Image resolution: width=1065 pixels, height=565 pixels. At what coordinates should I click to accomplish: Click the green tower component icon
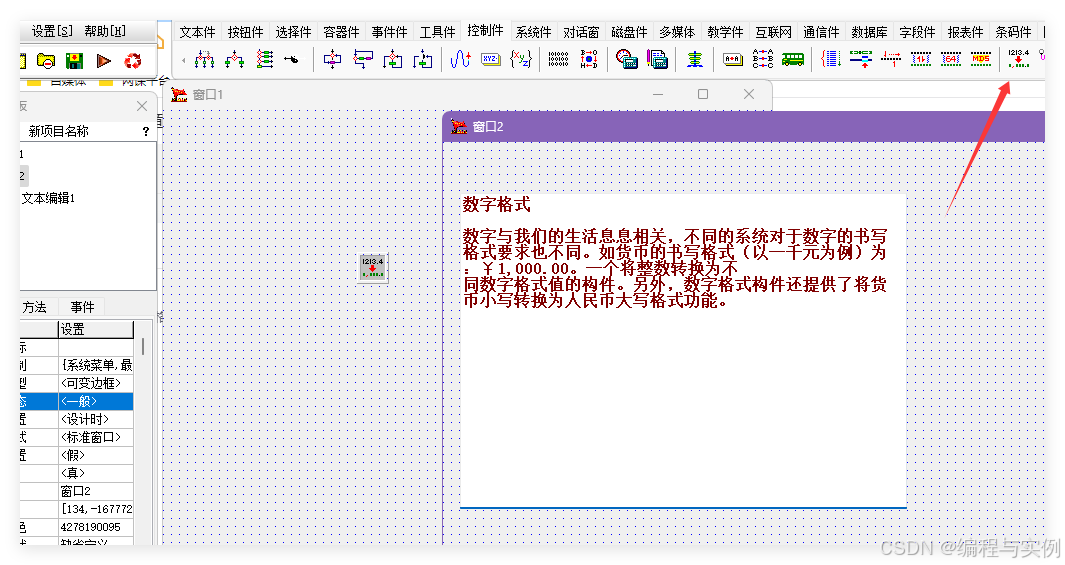[694, 60]
